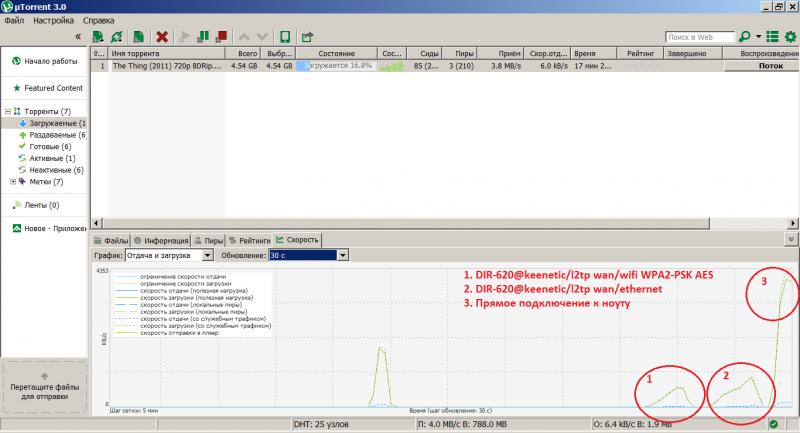Viewport: 800px width, 433px height.
Task: Click Move Down Queue arrow icon
Action: coord(262,37)
